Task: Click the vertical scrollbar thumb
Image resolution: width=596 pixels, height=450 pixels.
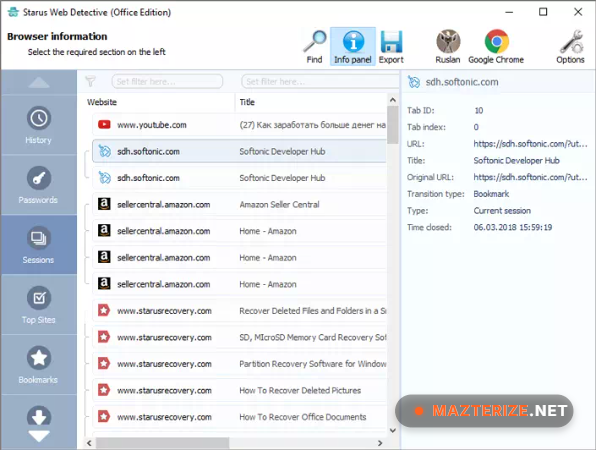Action: point(393,125)
